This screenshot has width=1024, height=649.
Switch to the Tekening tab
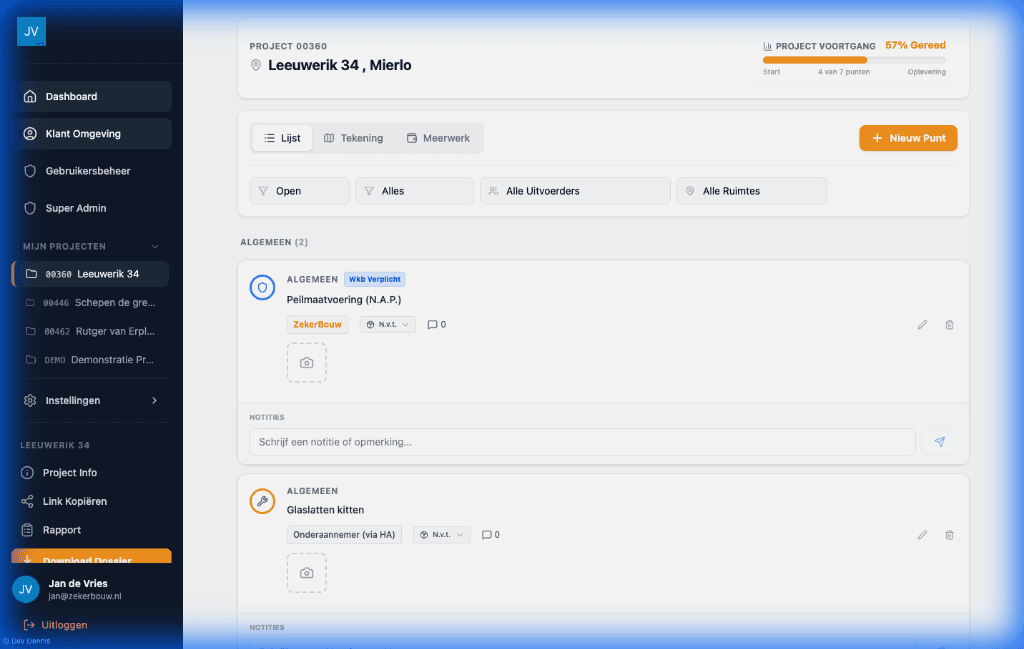[353, 138]
